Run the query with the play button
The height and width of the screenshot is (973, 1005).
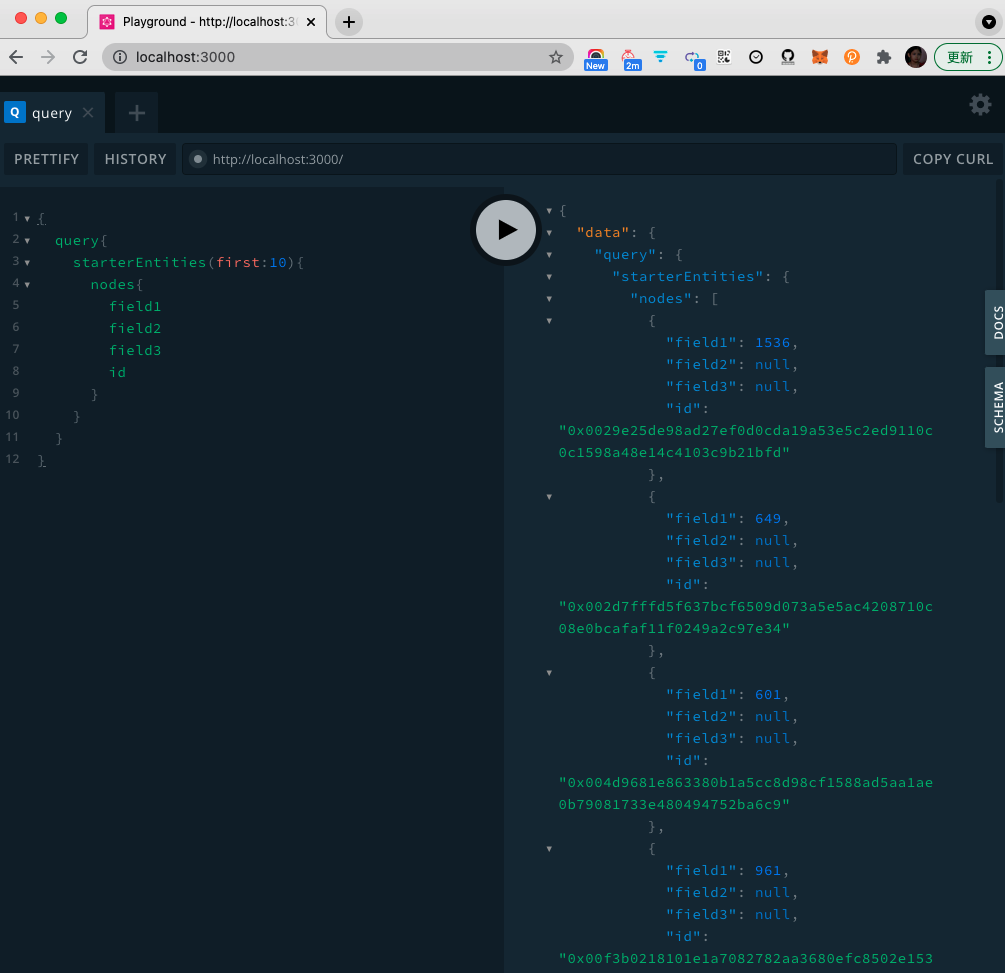(x=507, y=229)
